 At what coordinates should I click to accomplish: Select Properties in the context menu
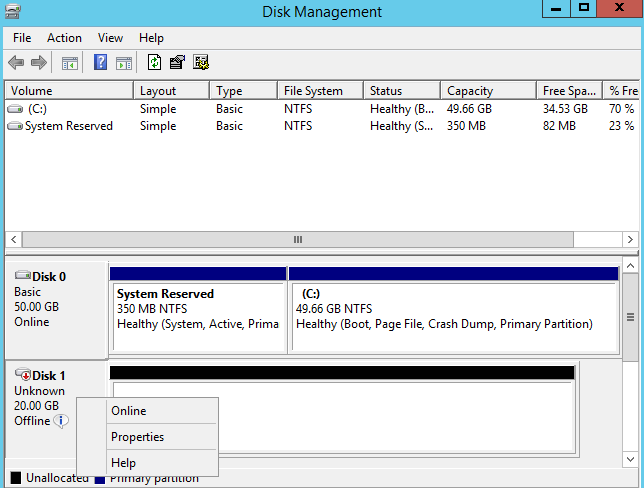pos(138,437)
